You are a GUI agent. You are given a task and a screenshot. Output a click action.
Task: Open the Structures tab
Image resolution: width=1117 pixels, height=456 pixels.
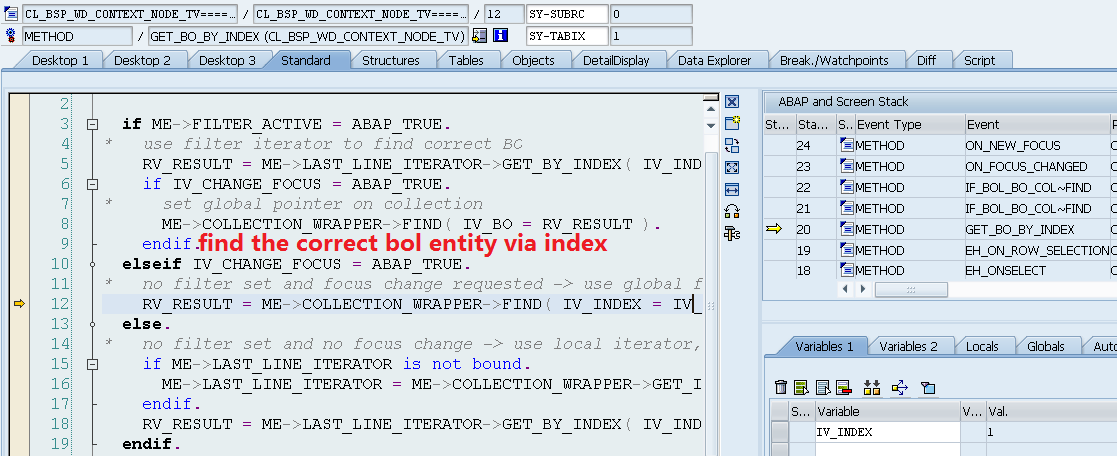[391, 61]
